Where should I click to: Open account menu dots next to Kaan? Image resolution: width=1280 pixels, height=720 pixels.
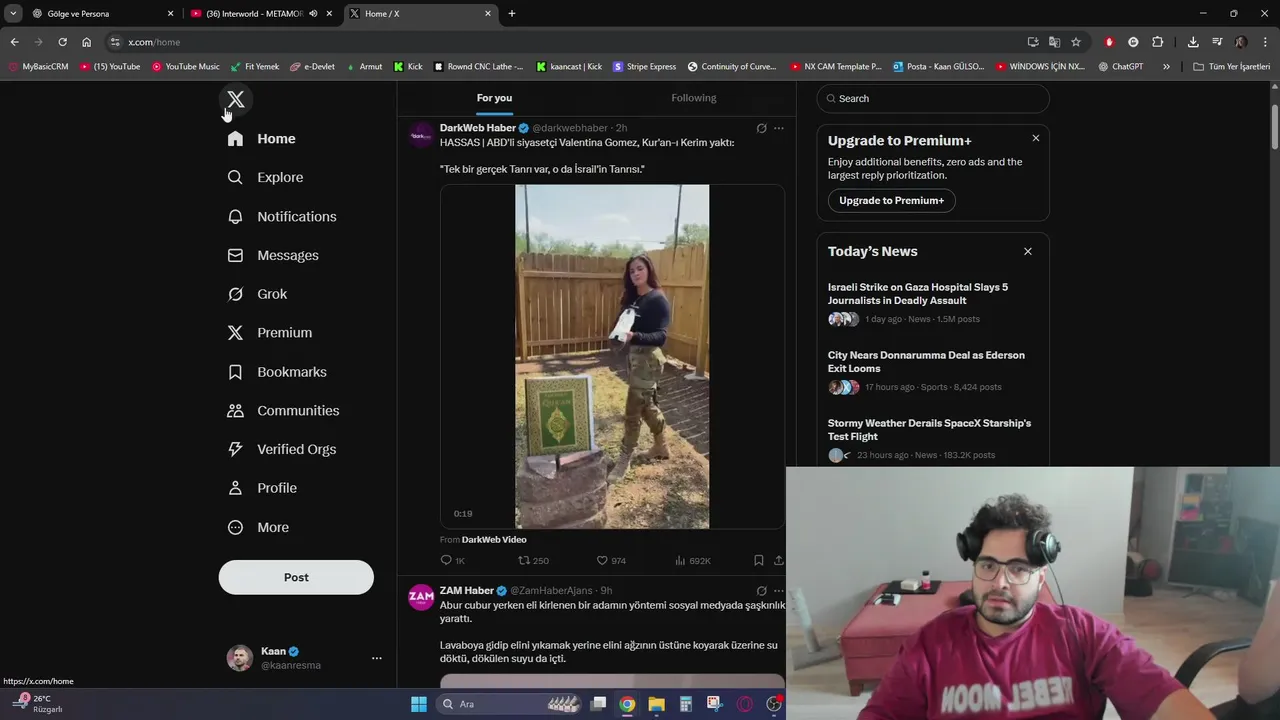point(377,658)
